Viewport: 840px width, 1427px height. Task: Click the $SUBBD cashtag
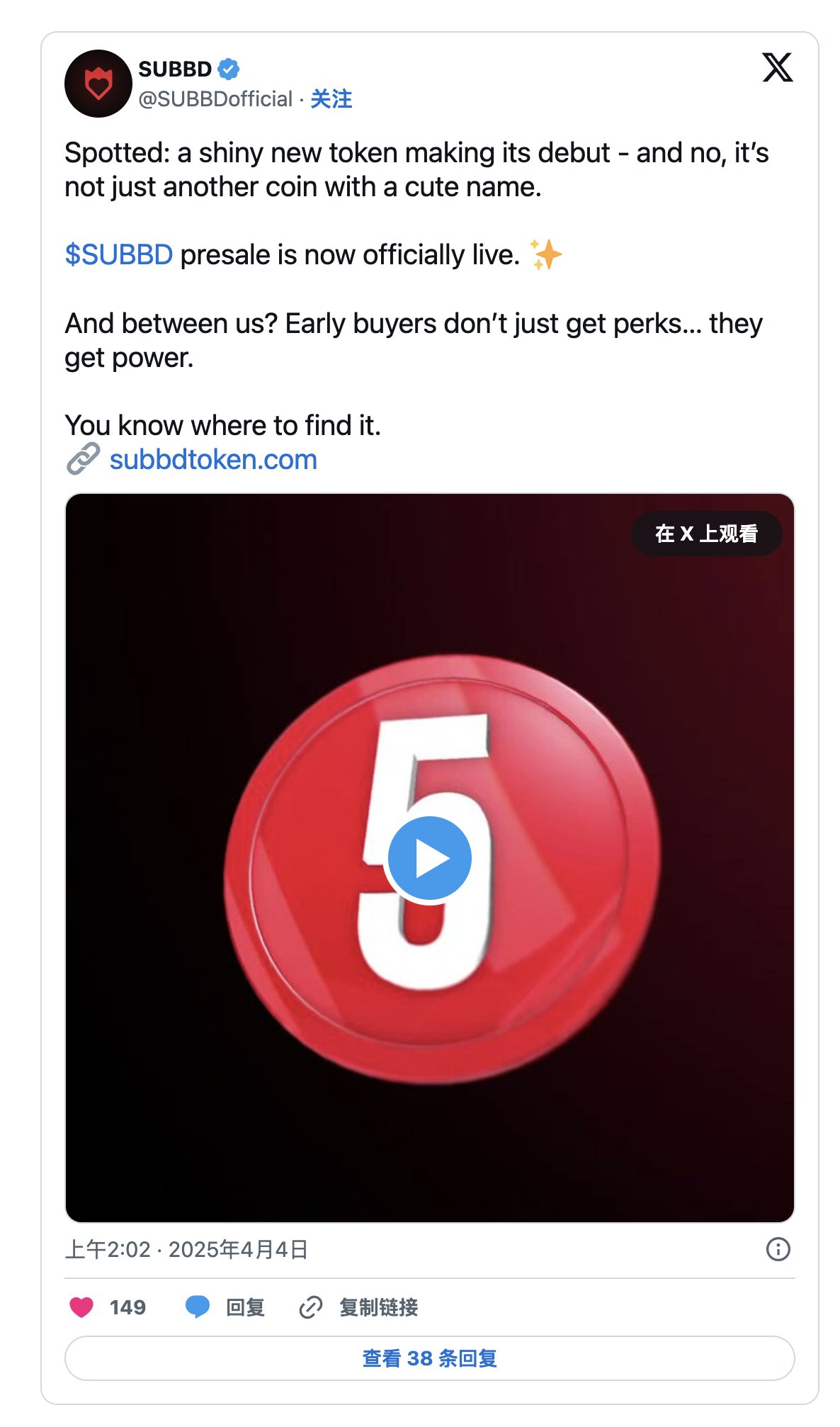118,255
